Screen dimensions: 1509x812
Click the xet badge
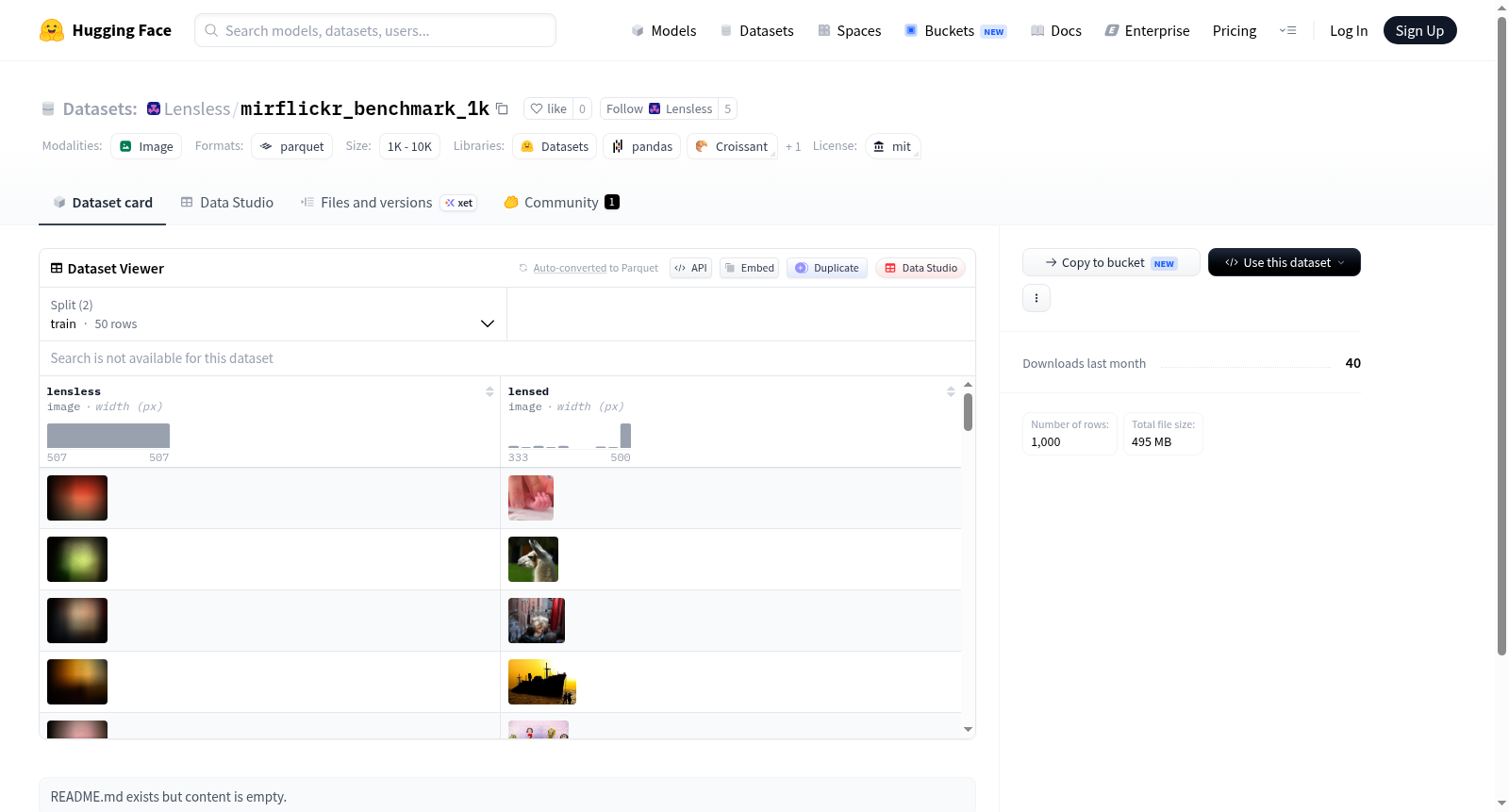(x=459, y=203)
